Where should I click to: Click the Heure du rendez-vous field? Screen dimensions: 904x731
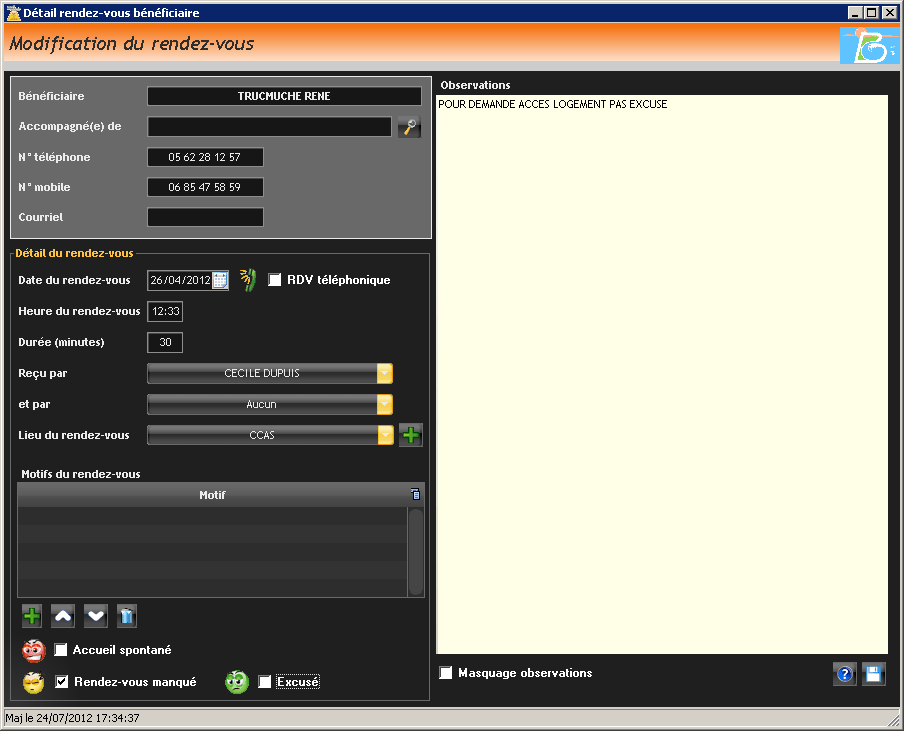point(165,312)
